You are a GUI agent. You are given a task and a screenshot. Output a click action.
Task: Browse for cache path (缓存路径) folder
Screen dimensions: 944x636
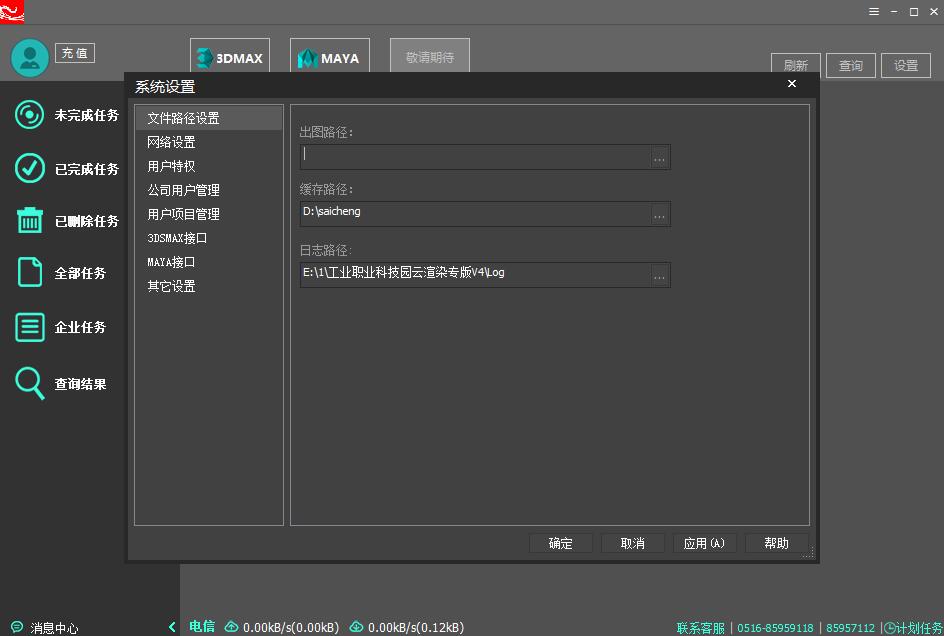(659, 214)
